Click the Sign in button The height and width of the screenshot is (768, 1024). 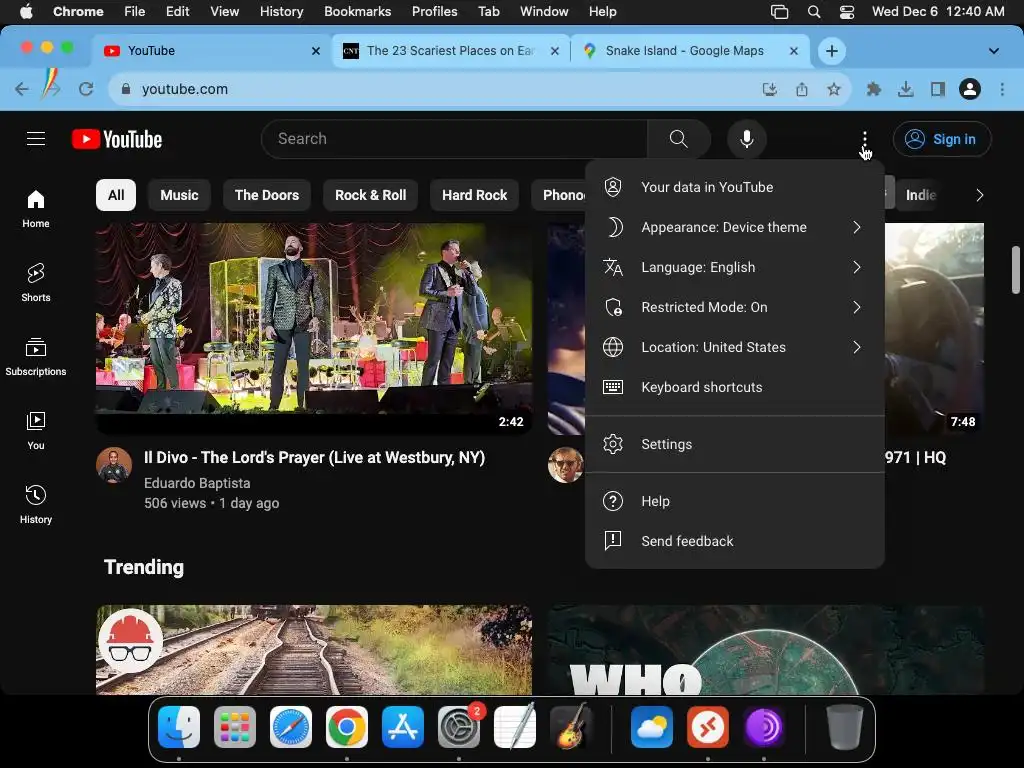click(942, 139)
